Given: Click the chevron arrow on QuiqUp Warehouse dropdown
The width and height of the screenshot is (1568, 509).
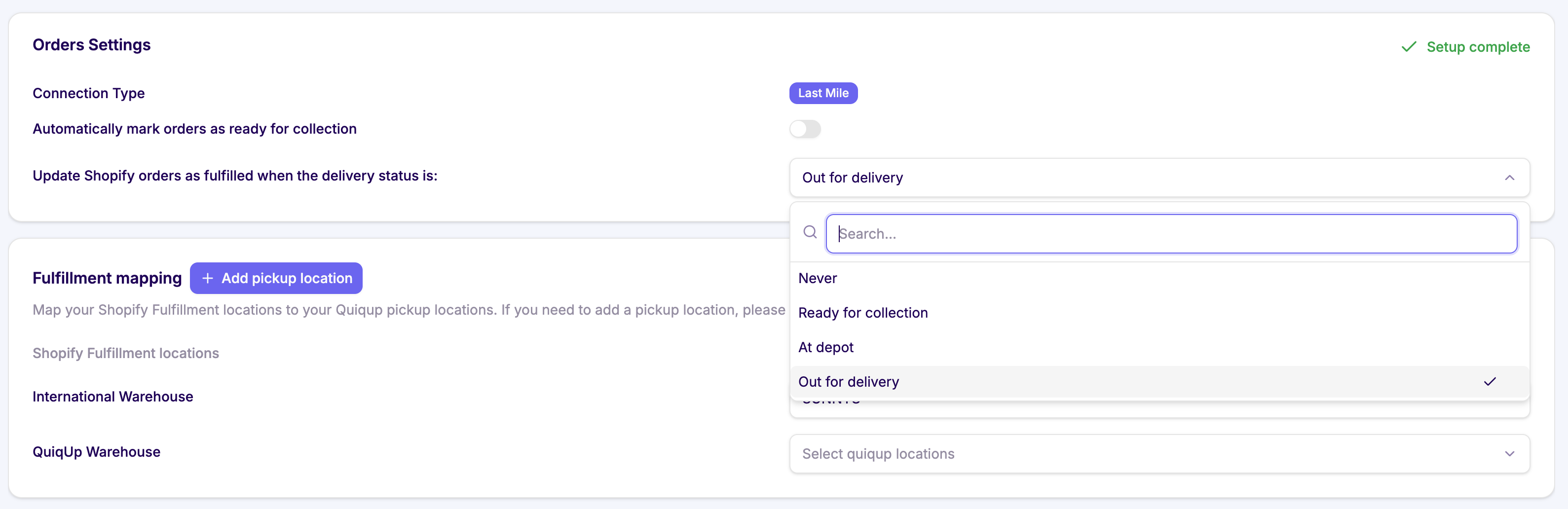Looking at the screenshot, I should [1509, 454].
